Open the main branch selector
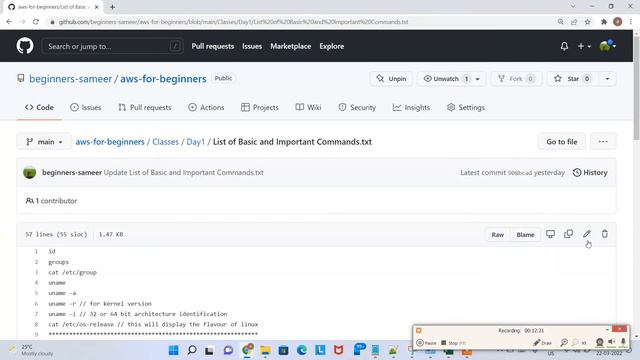 [x=44, y=142]
